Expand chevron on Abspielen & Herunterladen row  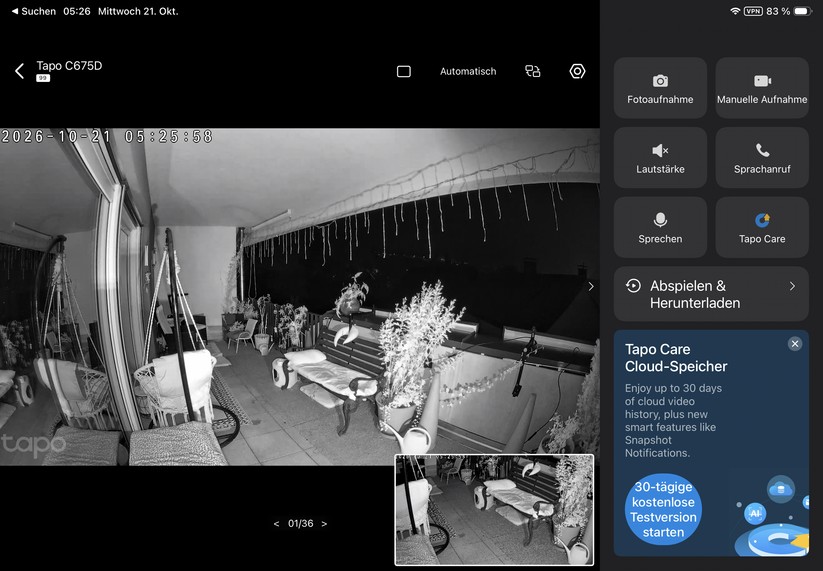[793, 286]
